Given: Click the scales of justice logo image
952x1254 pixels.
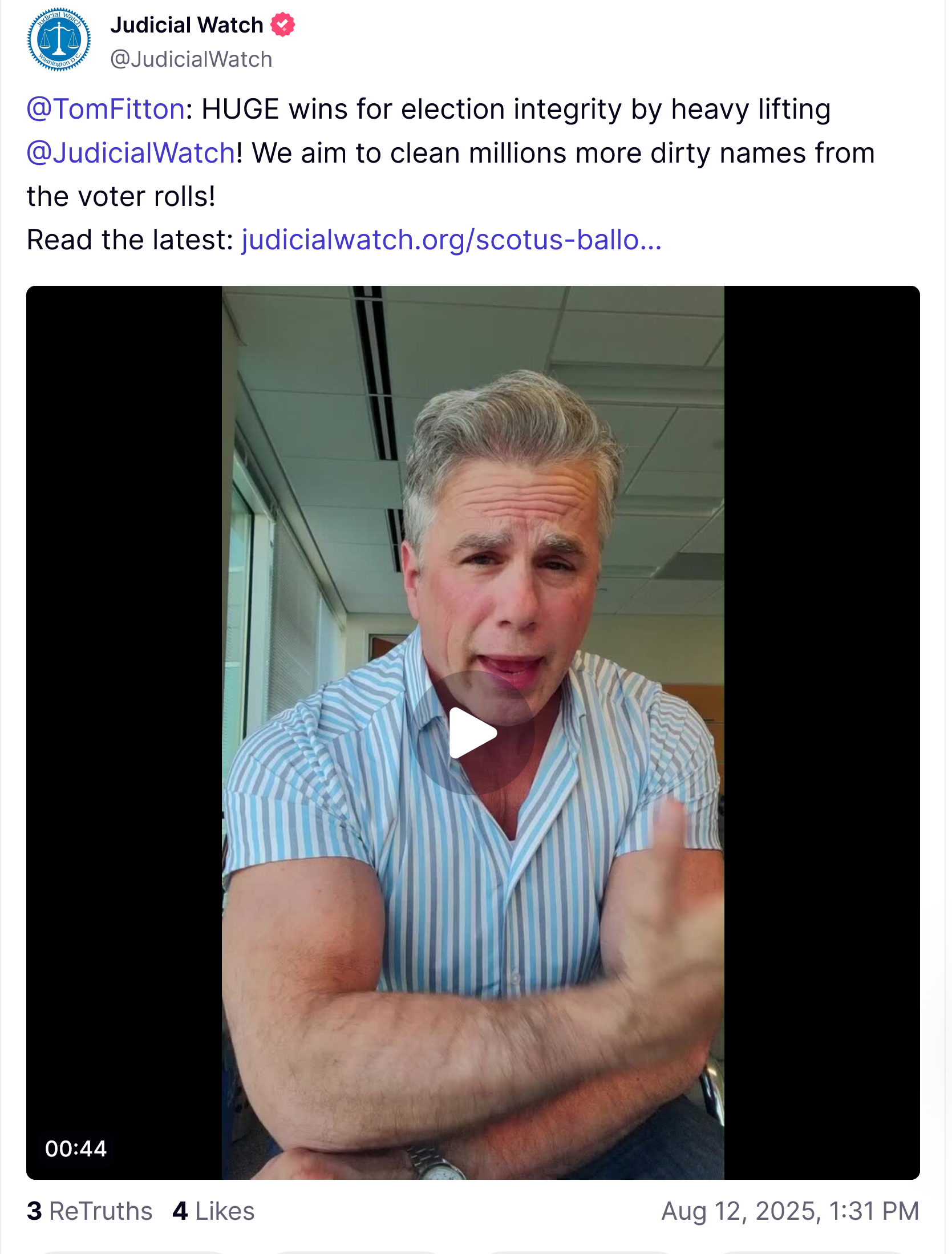Looking at the screenshot, I should pos(59,39).
